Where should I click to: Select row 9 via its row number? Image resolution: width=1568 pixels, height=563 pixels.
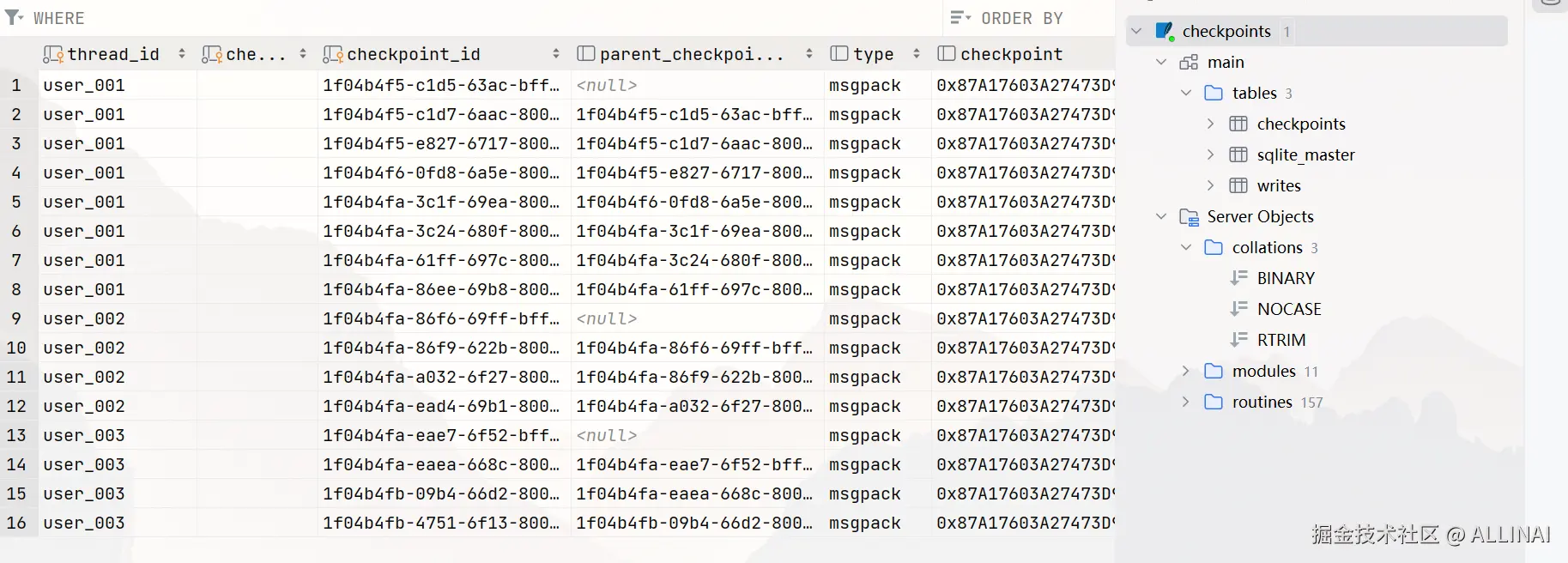click(x=16, y=318)
